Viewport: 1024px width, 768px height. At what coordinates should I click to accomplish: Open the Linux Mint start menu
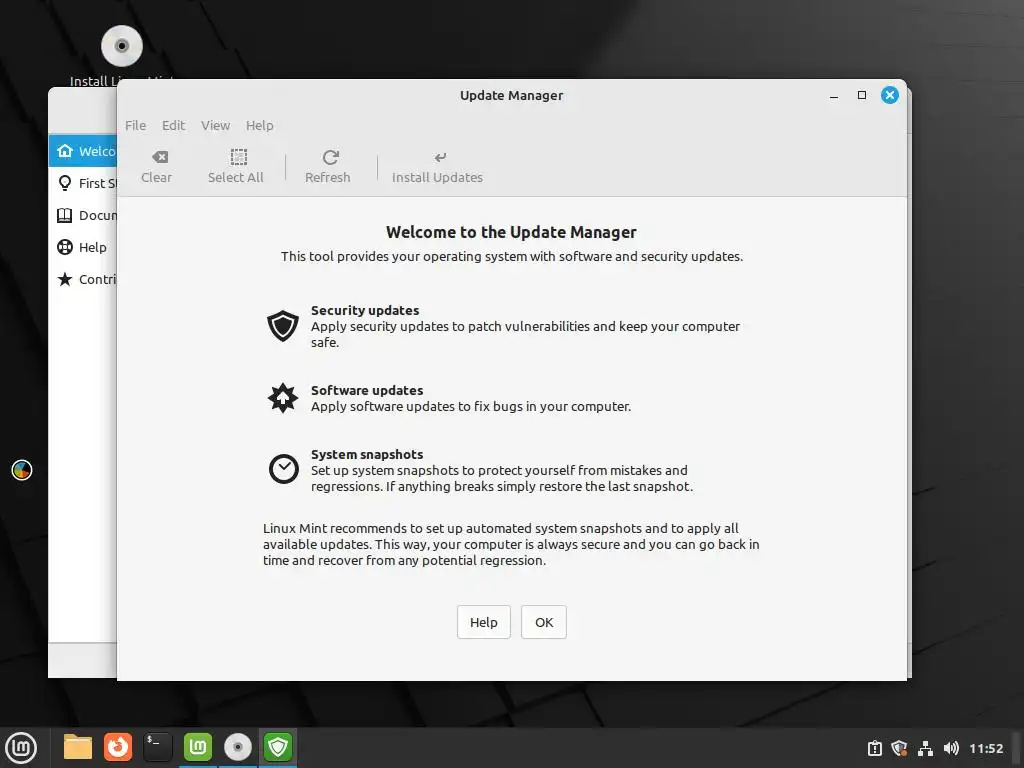(x=21, y=748)
